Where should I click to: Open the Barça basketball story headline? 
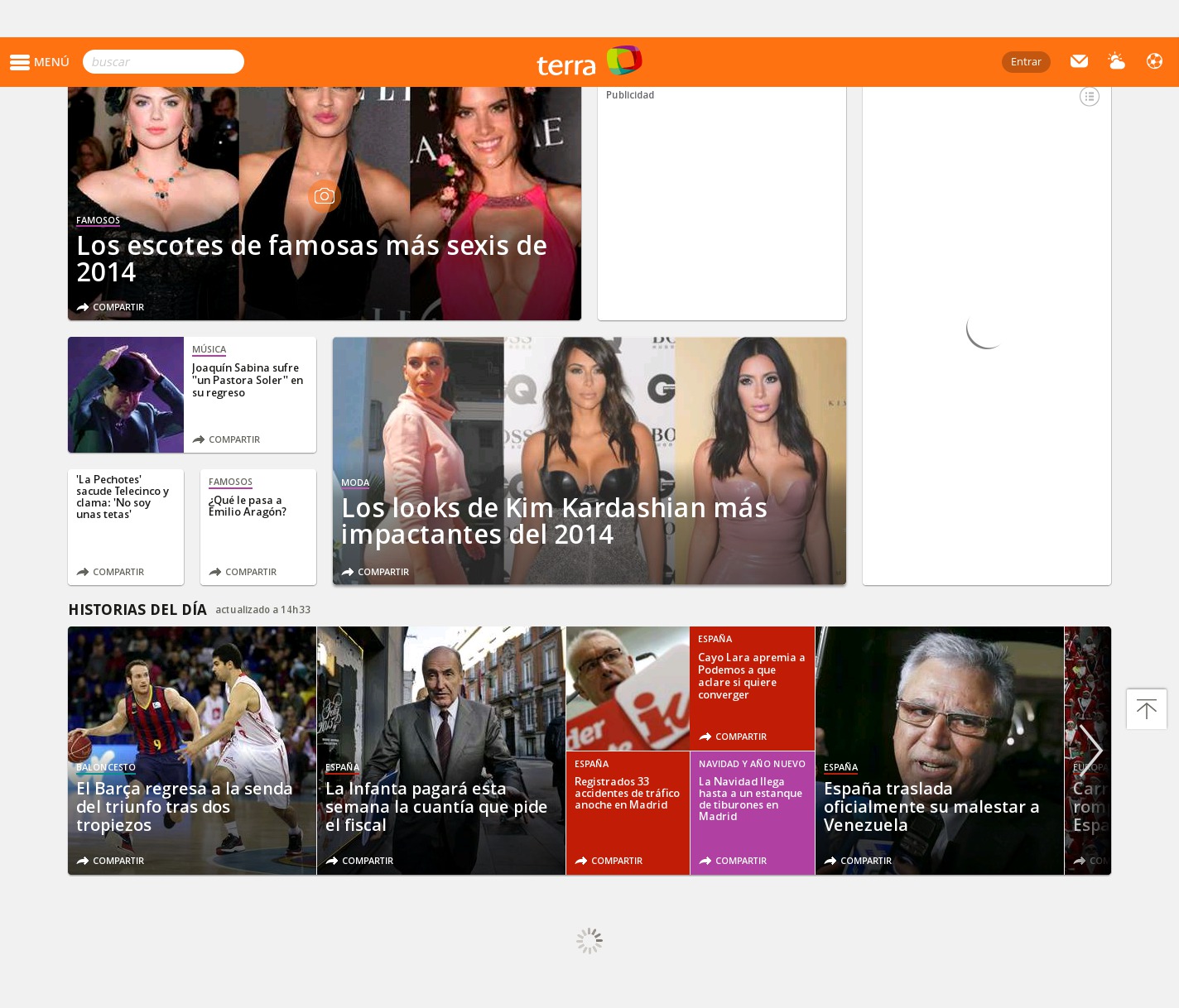pyautogui.click(x=184, y=806)
